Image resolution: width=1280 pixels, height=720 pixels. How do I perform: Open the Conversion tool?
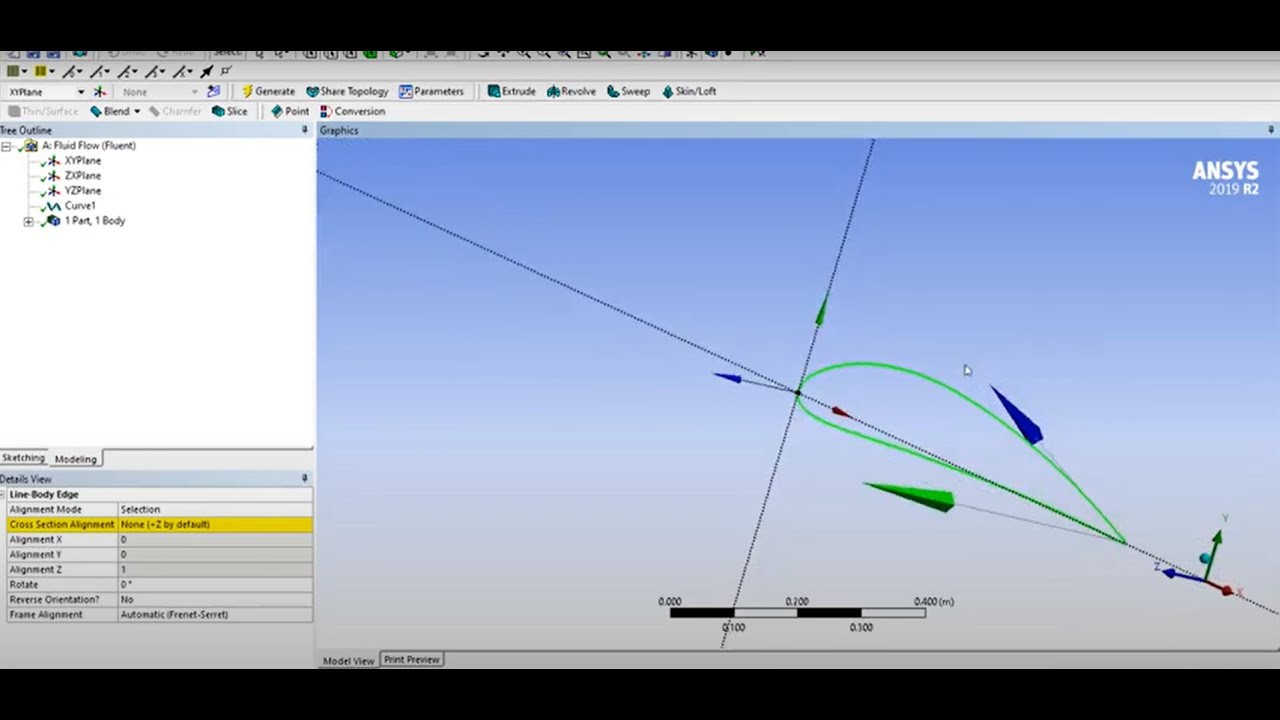pos(352,111)
